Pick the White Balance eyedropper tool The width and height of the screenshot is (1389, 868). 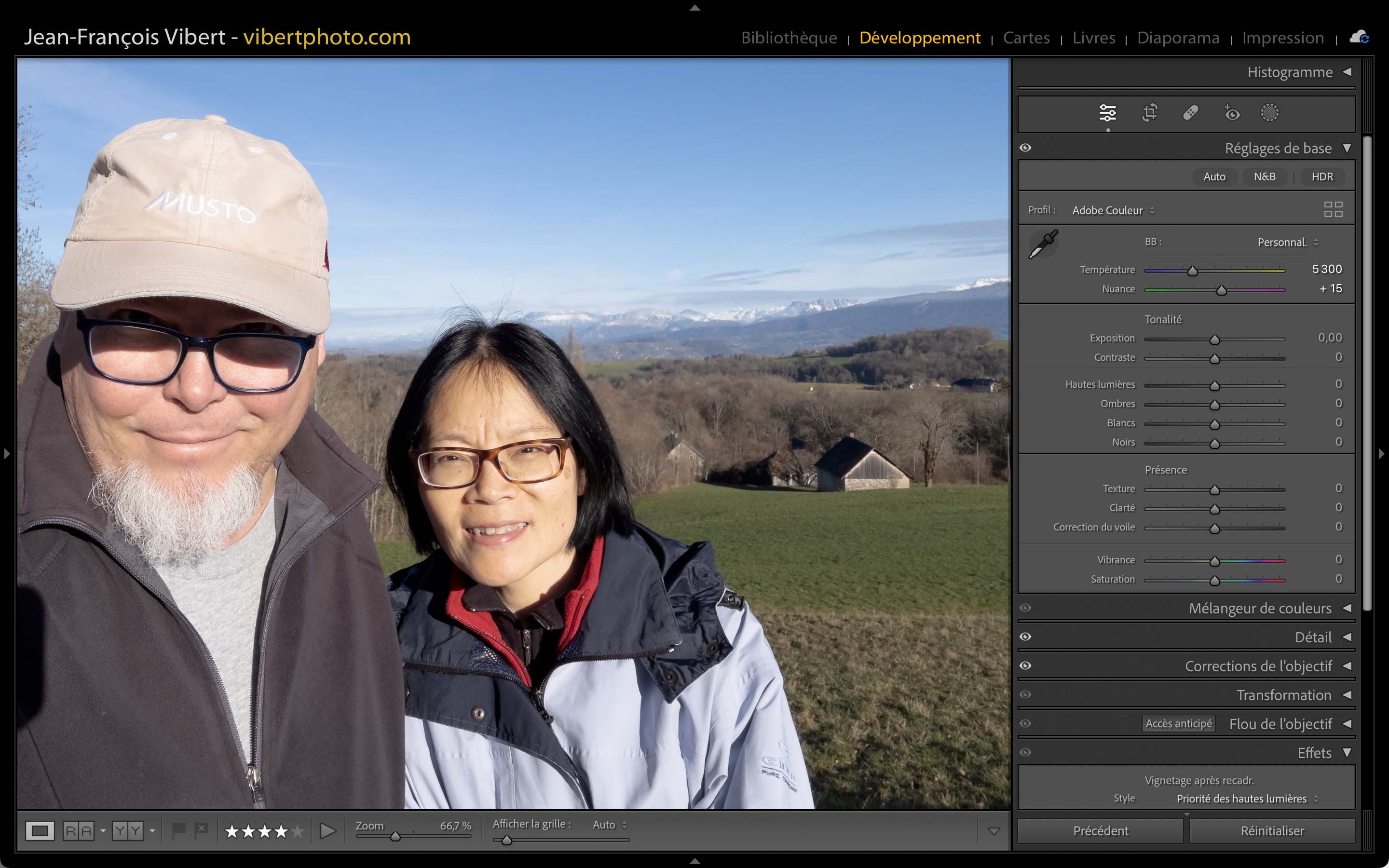(x=1043, y=244)
